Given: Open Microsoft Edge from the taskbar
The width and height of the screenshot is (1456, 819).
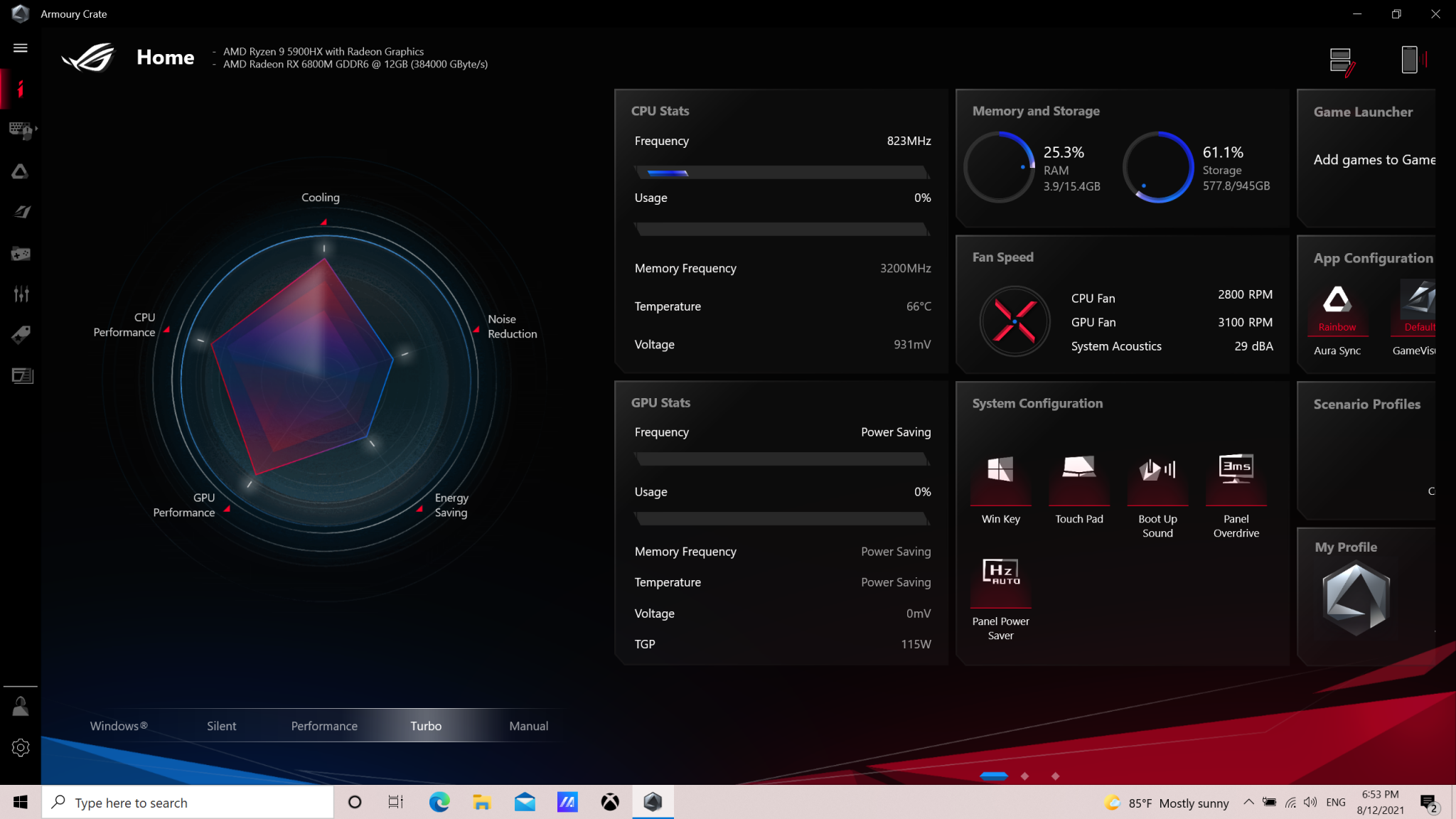Looking at the screenshot, I should pos(439,802).
